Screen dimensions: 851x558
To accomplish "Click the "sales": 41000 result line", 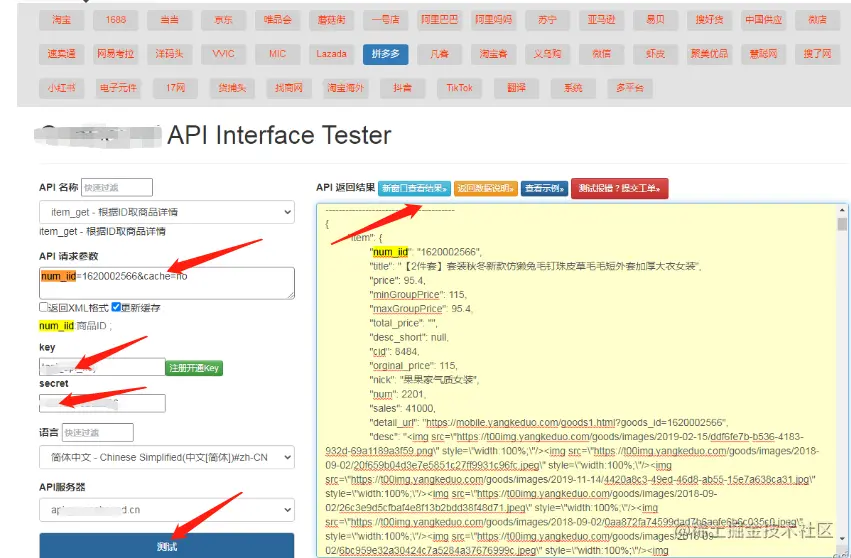I will click(x=403, y=408).
